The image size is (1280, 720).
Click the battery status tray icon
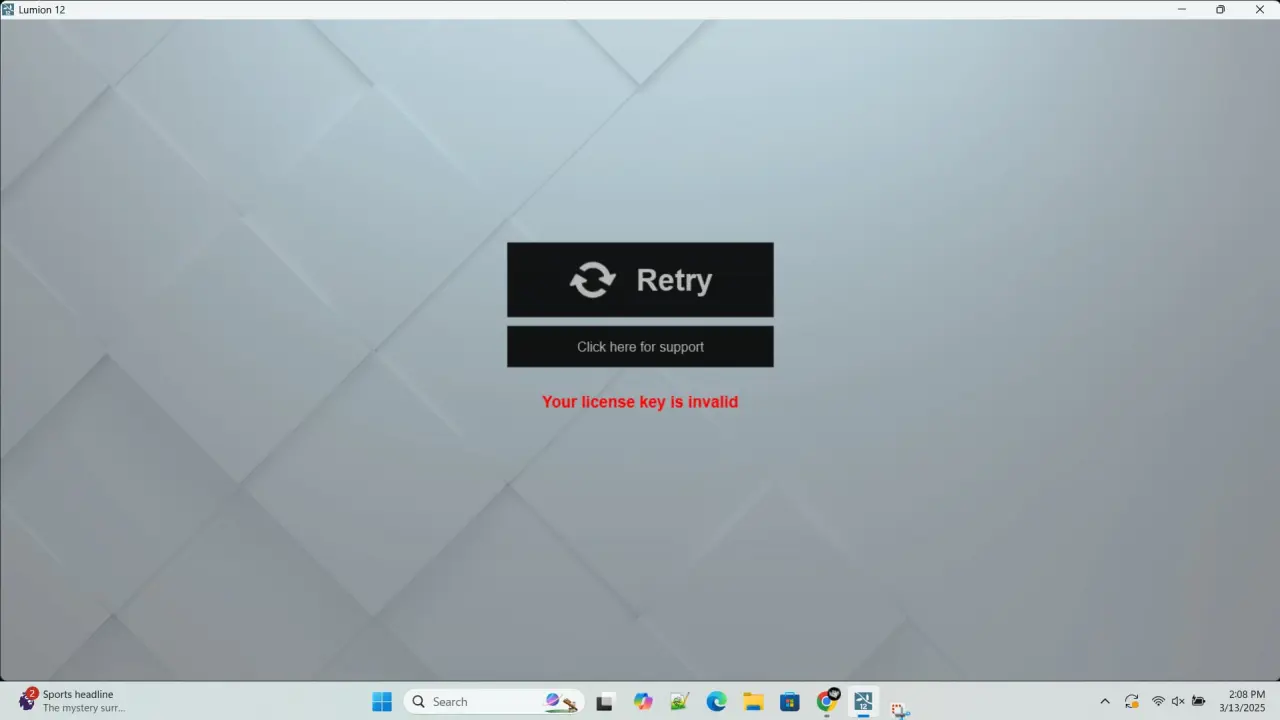[1199, 701]
